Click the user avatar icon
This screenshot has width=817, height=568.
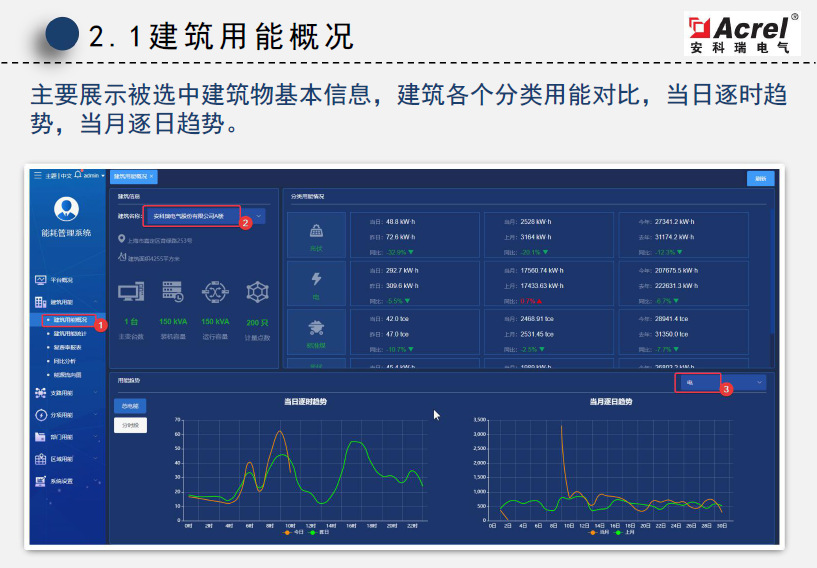(x=66, y=209)
